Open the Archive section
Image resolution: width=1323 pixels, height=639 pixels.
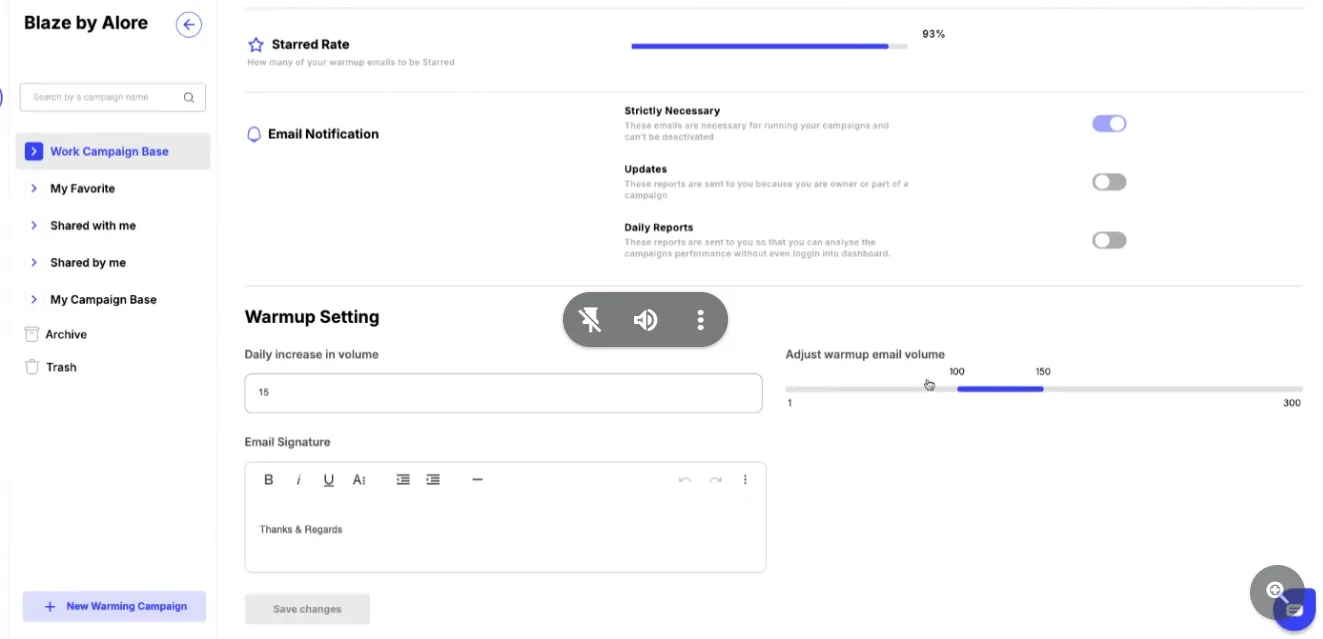pos(63,333)
